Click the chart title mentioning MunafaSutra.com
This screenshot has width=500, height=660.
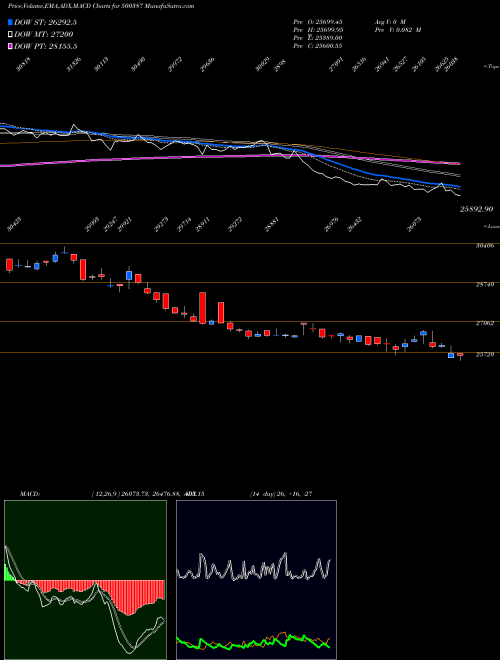[101, 6]
